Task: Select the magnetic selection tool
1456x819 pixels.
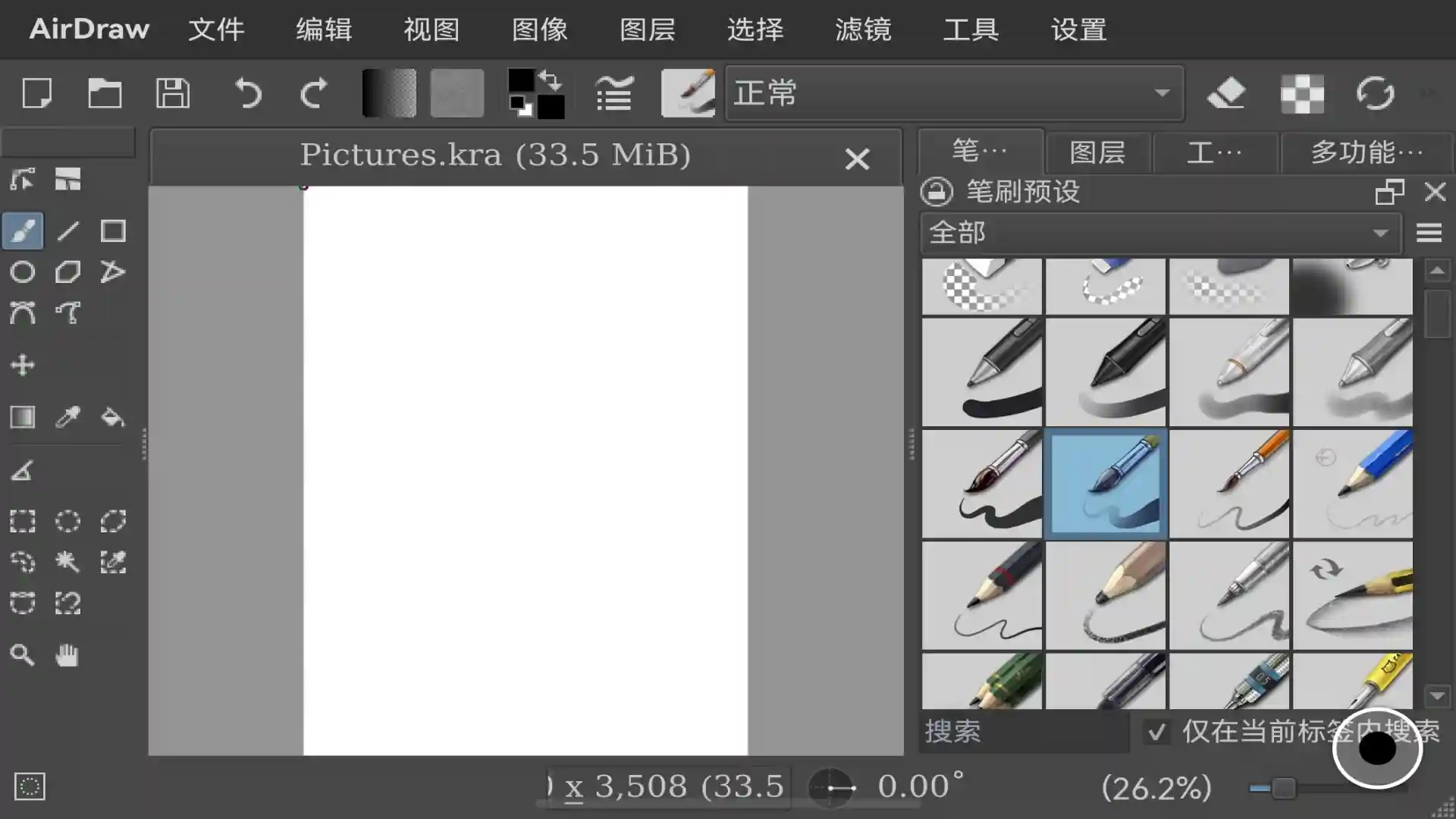Action: (68, 603)
